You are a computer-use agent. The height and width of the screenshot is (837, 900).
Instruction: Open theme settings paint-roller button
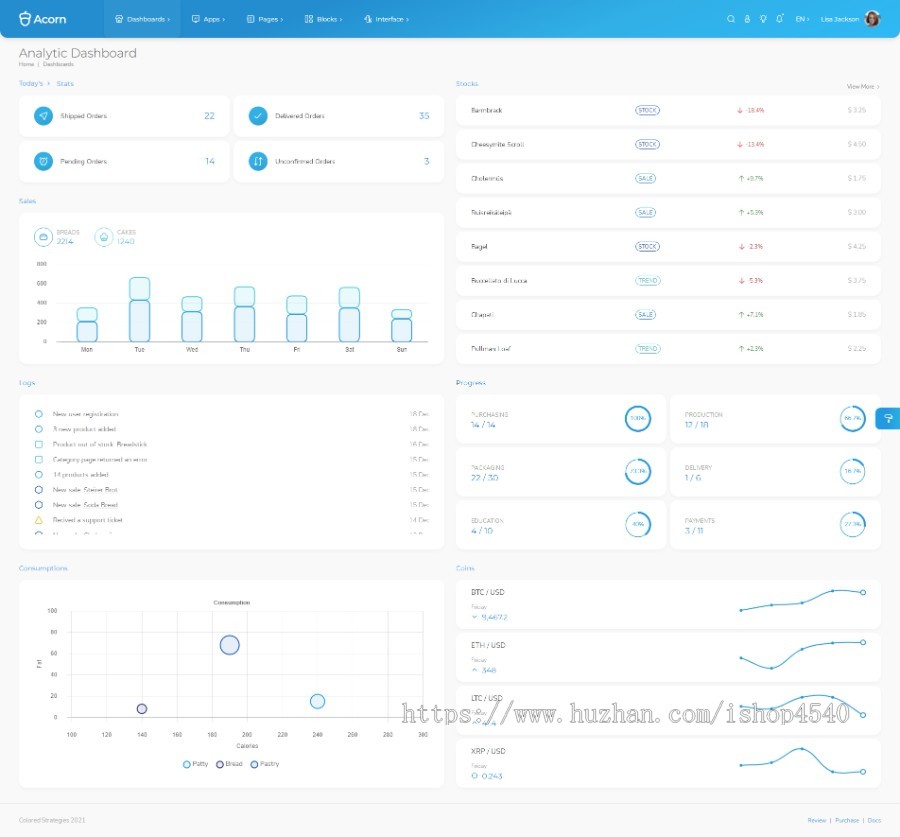[x=888, y=418]
